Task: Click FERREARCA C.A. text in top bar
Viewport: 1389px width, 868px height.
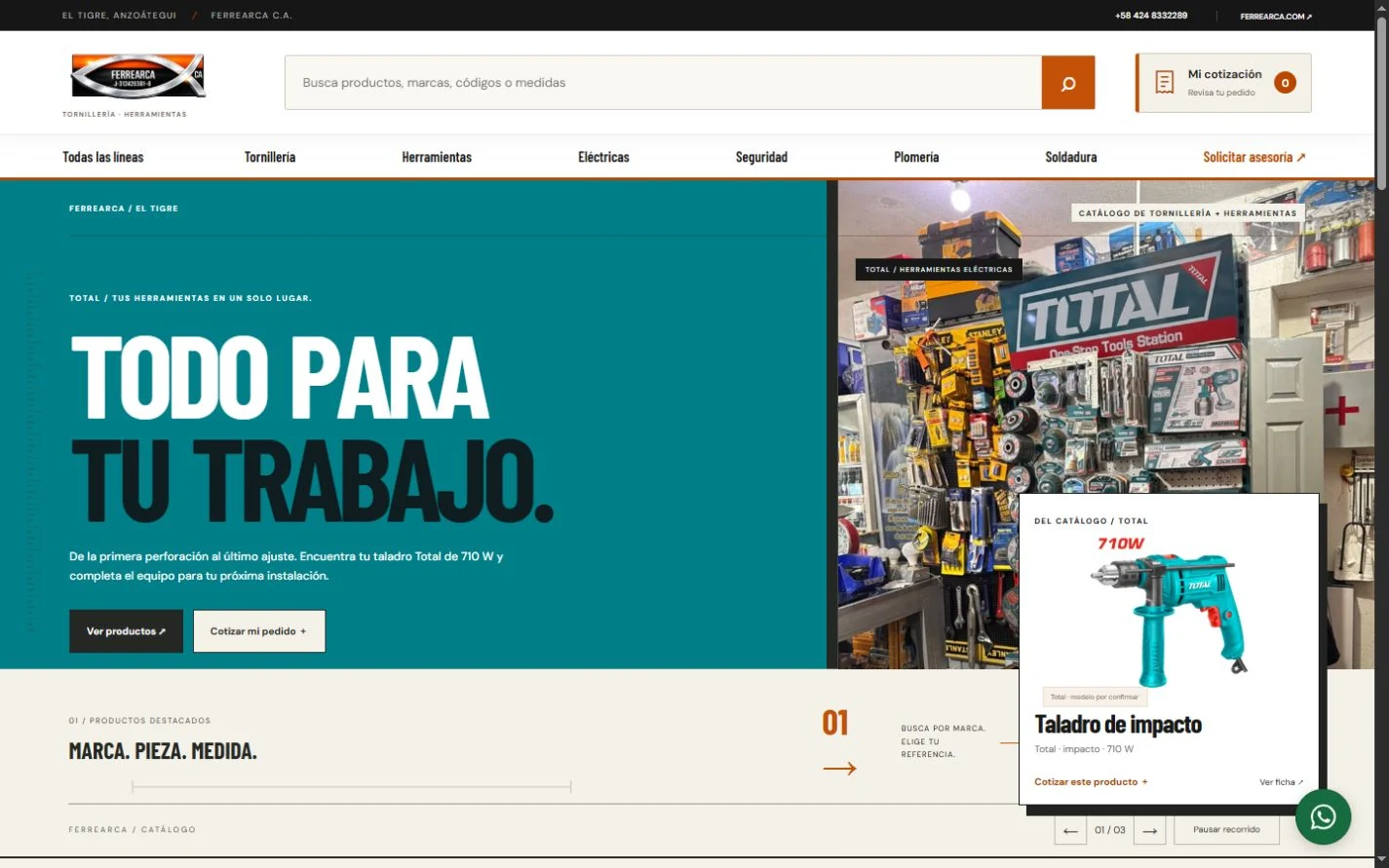Action: coord(251,16)
